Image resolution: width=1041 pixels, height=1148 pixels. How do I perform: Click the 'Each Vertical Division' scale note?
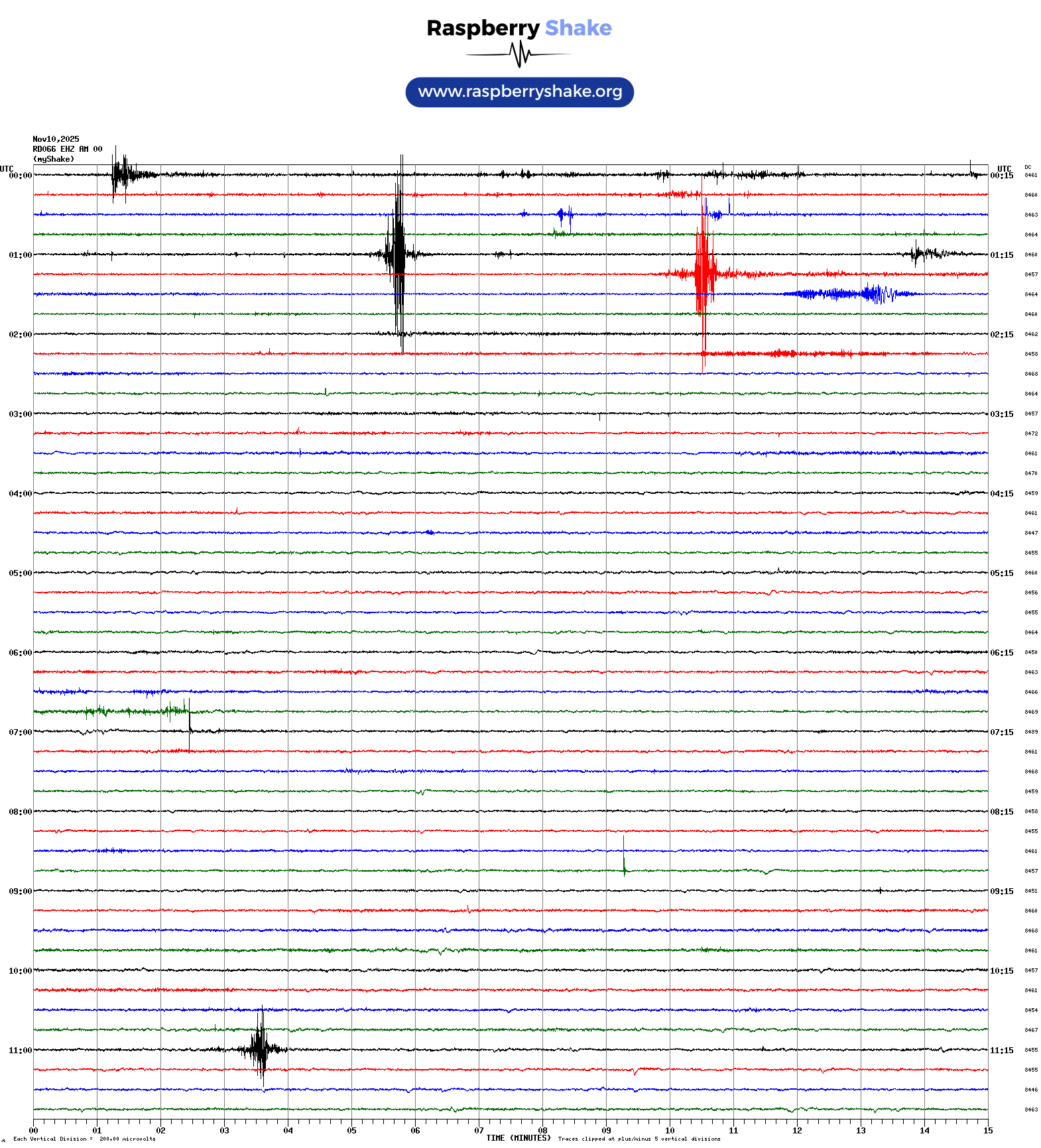pyautogui.click(x=84, y=1139)
